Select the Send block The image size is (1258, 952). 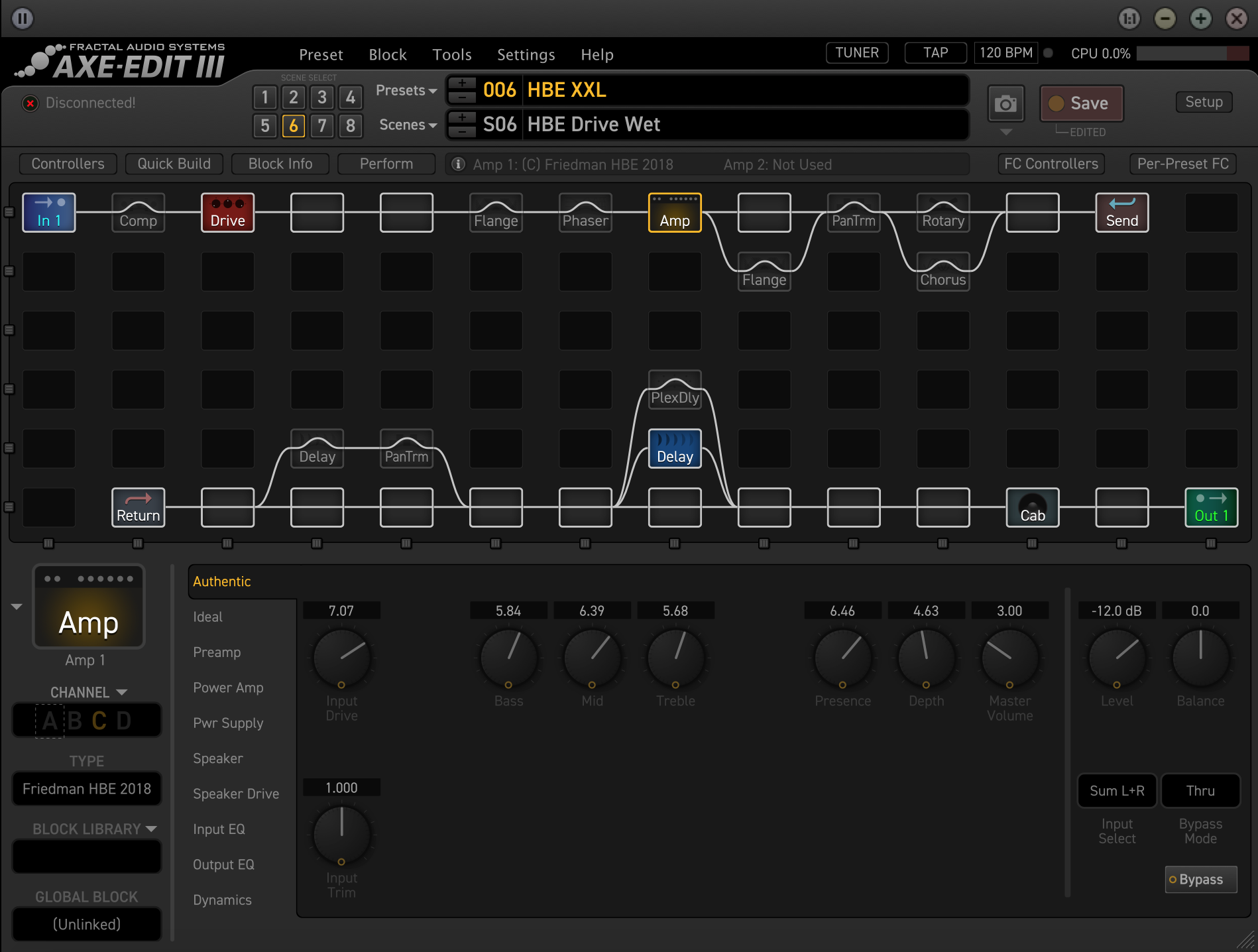click(x=1122, y=213)
